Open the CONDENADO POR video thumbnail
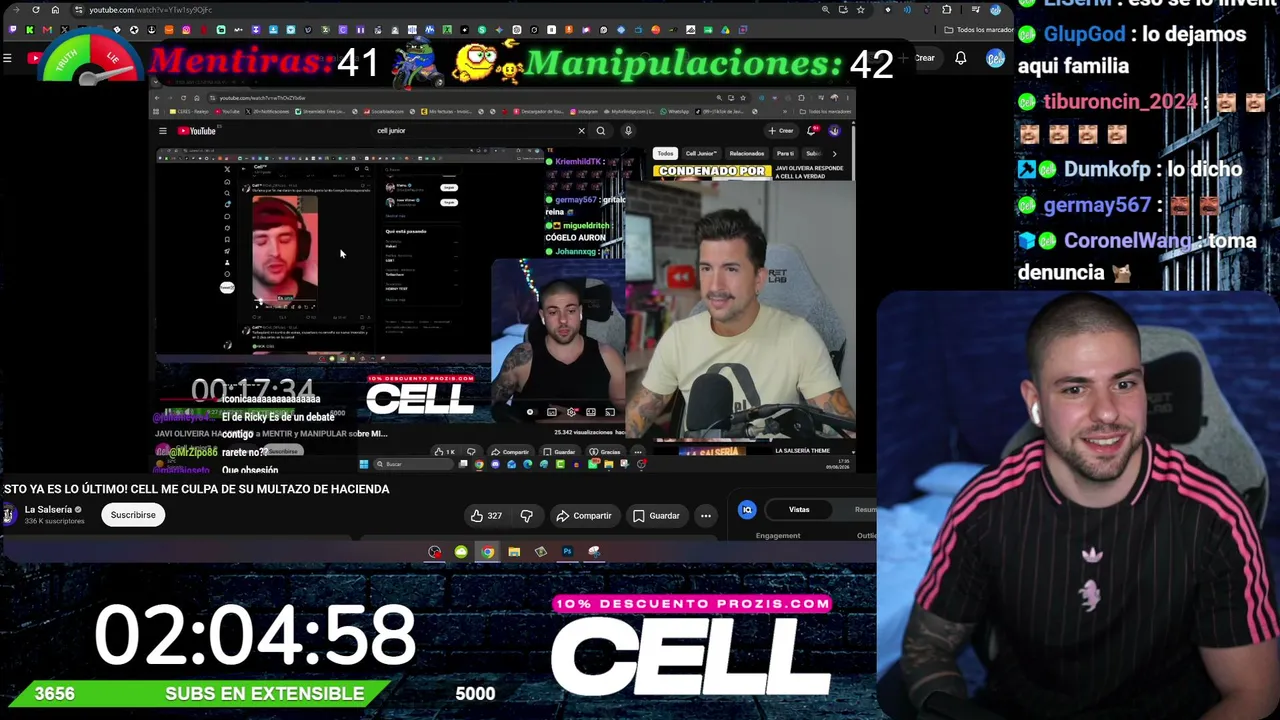Screen dimensions: 1280x720 coord(712,172)
